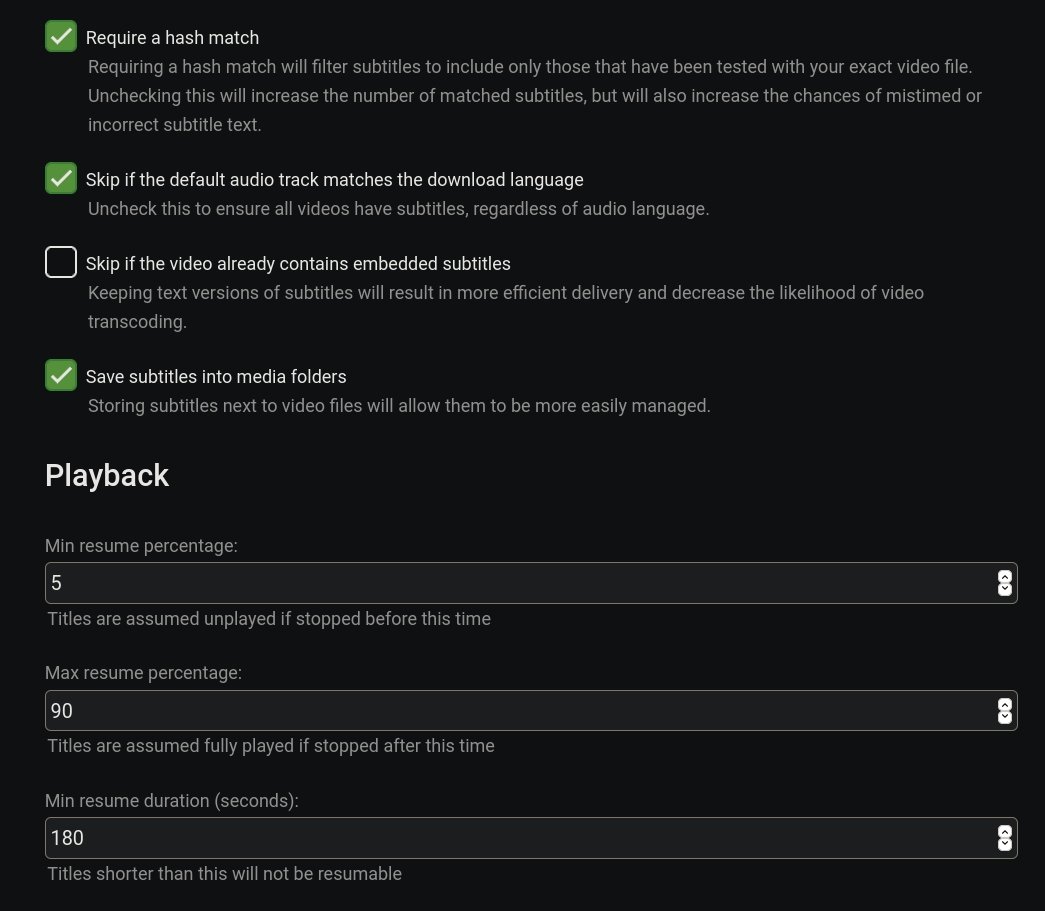Decrement Max resume percentage using down arrow

(1004, 718)
